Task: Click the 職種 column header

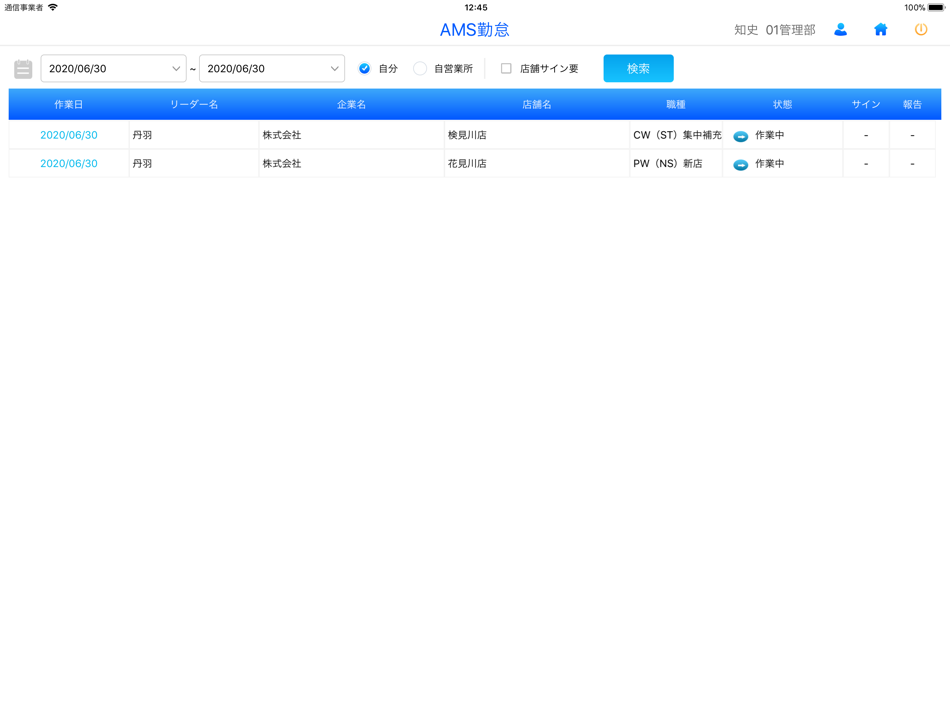Action: point(676,104)
